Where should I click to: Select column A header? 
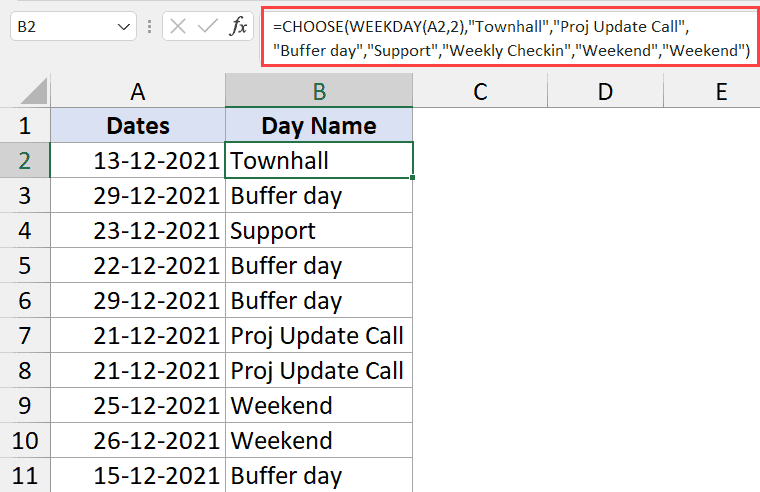pyautogui.click(x=138, y=92)
